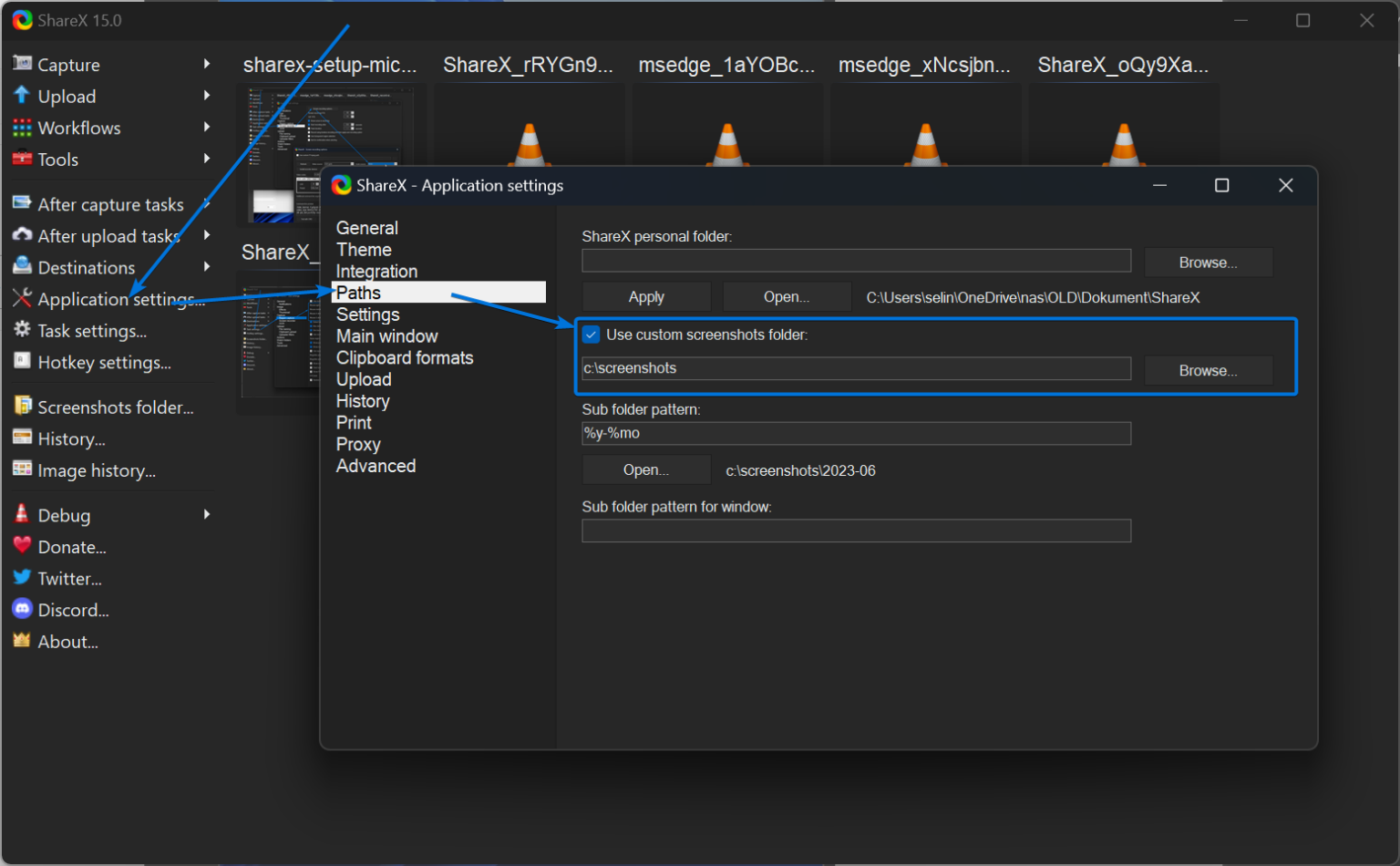This screenshot has height=866, width=1400.
Task: Select the Clipboard formats settings page
Action: click(404, 357)
